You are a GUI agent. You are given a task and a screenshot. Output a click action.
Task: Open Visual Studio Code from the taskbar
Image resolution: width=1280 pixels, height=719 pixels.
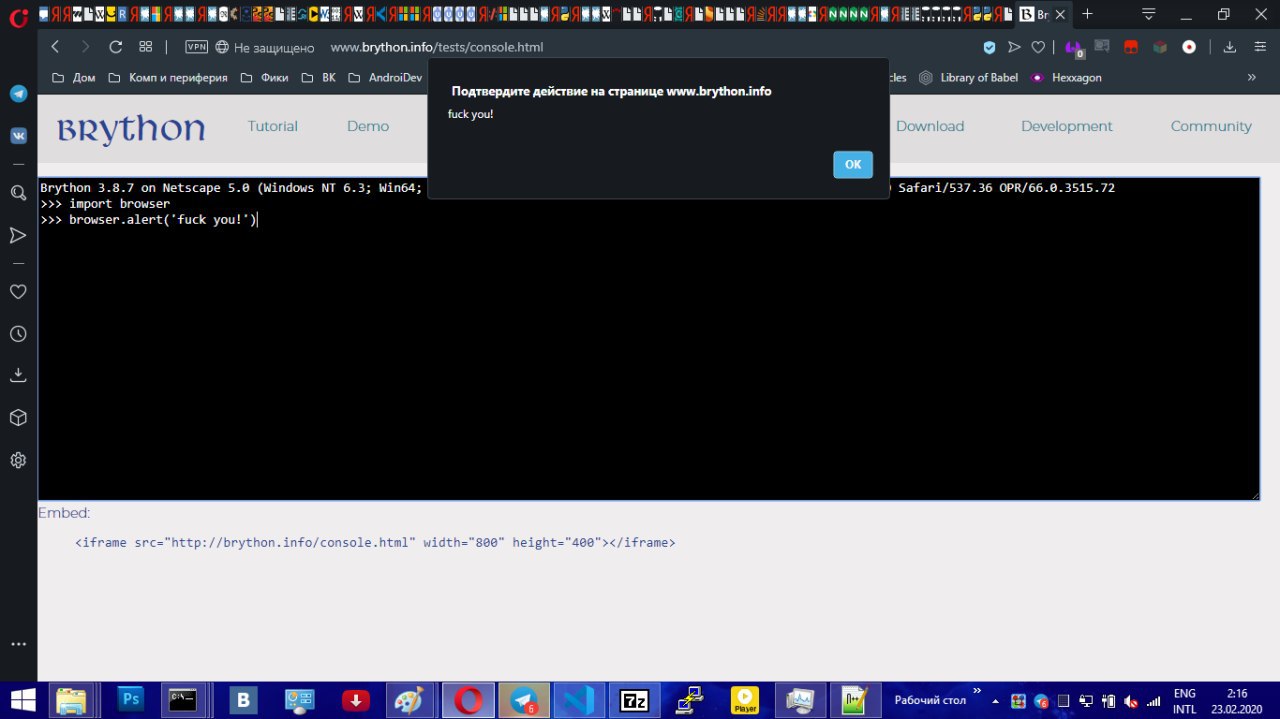pos(580,700)
